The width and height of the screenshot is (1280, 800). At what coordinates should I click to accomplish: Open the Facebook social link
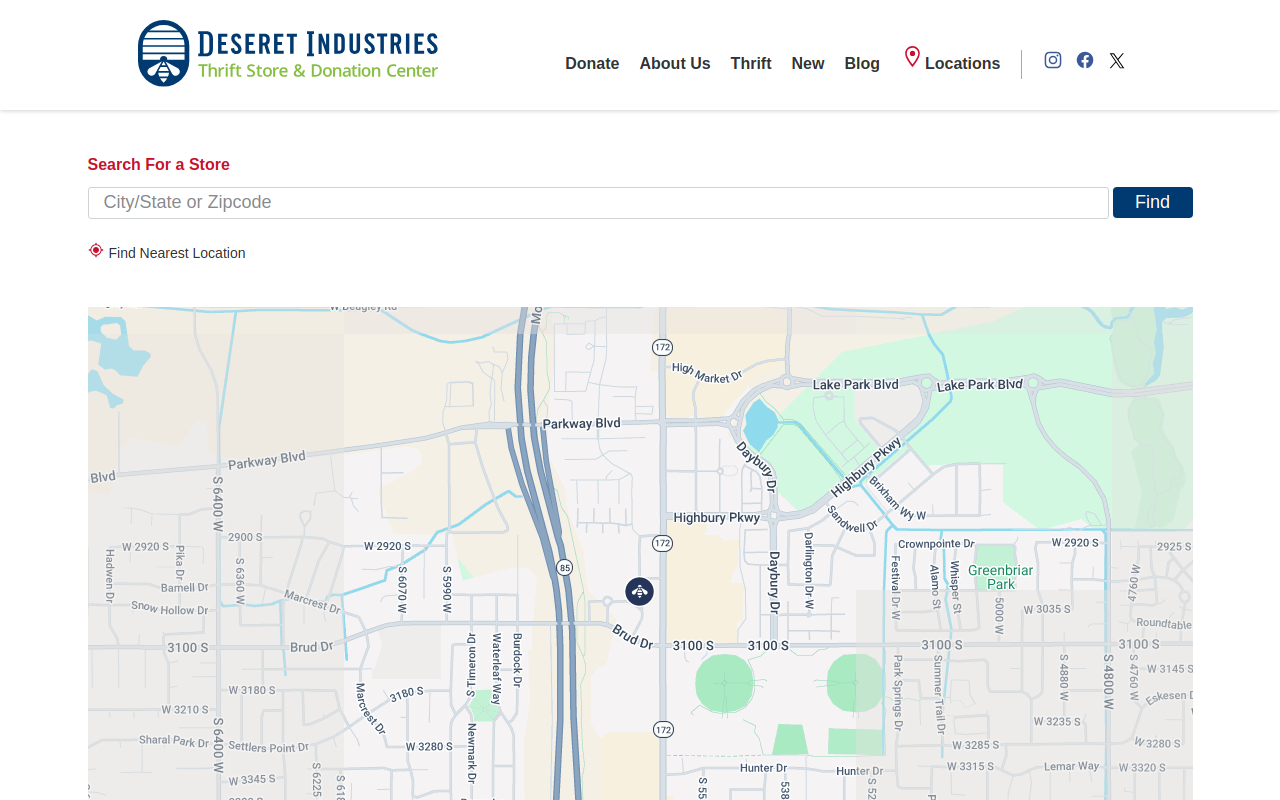[1085, 60]
